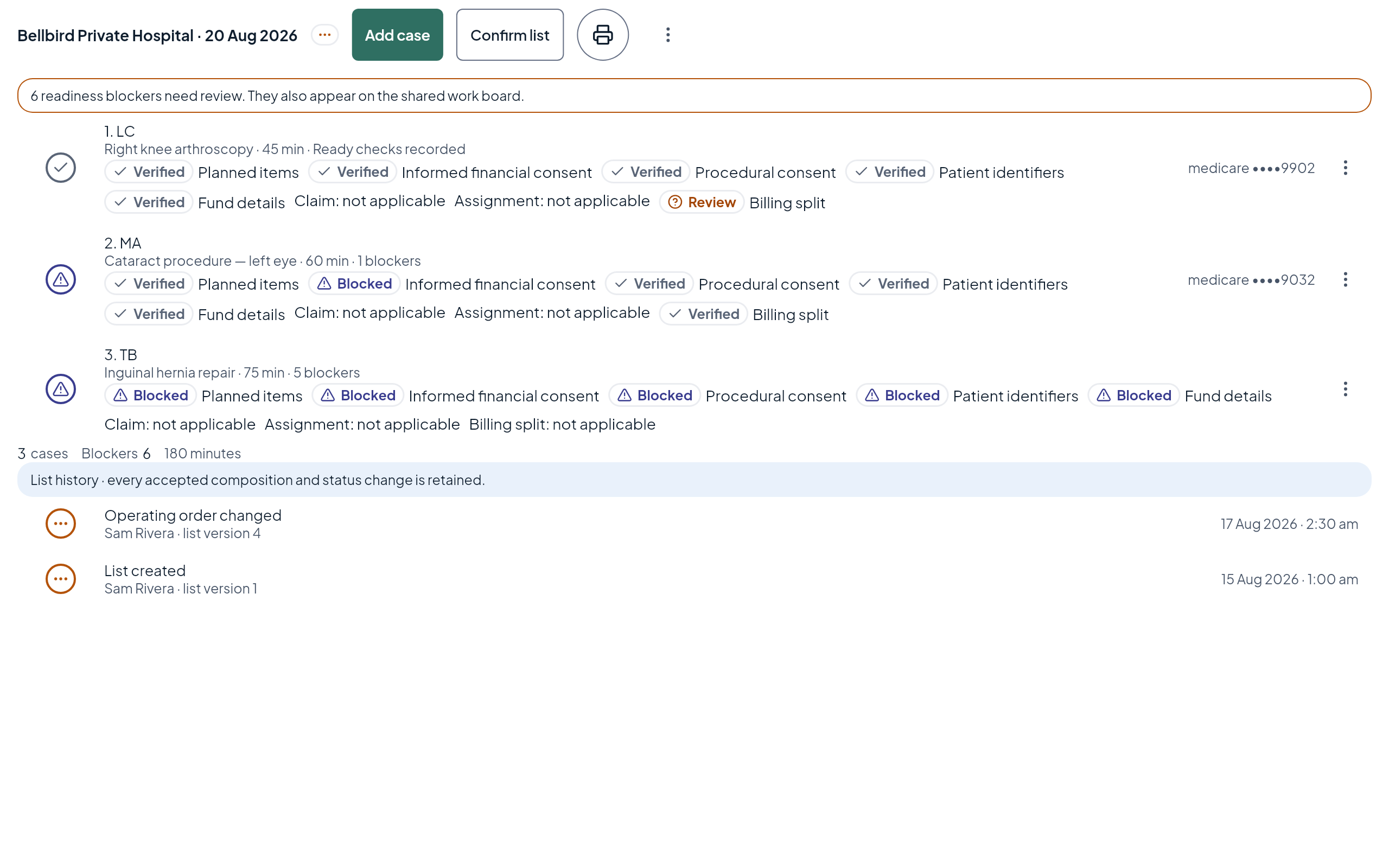Click LC's Verified Fund details badge

tap(149, 202)
